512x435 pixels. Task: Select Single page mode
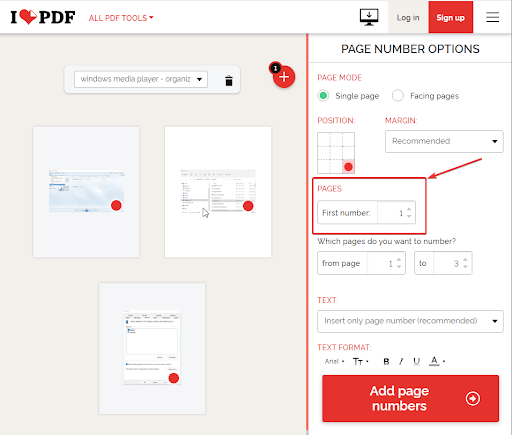(x=348, y=96)
